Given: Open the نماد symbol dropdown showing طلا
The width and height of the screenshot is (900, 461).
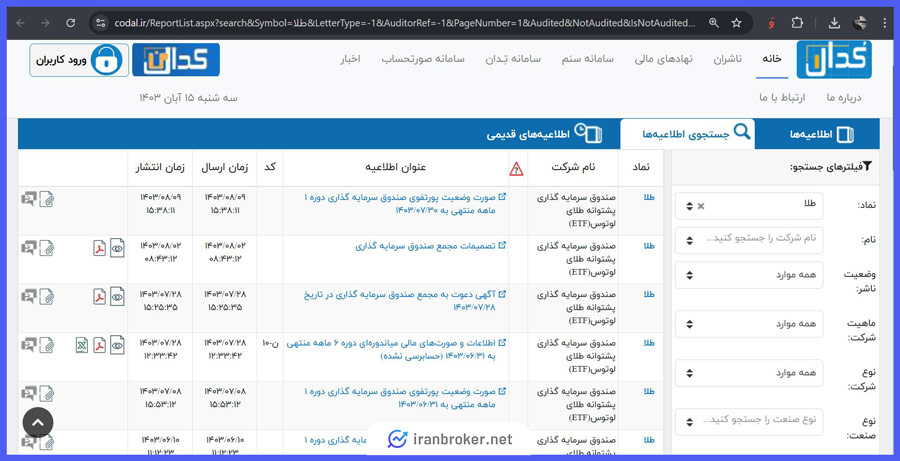Looking at the screenshot, I should point(749,206).
